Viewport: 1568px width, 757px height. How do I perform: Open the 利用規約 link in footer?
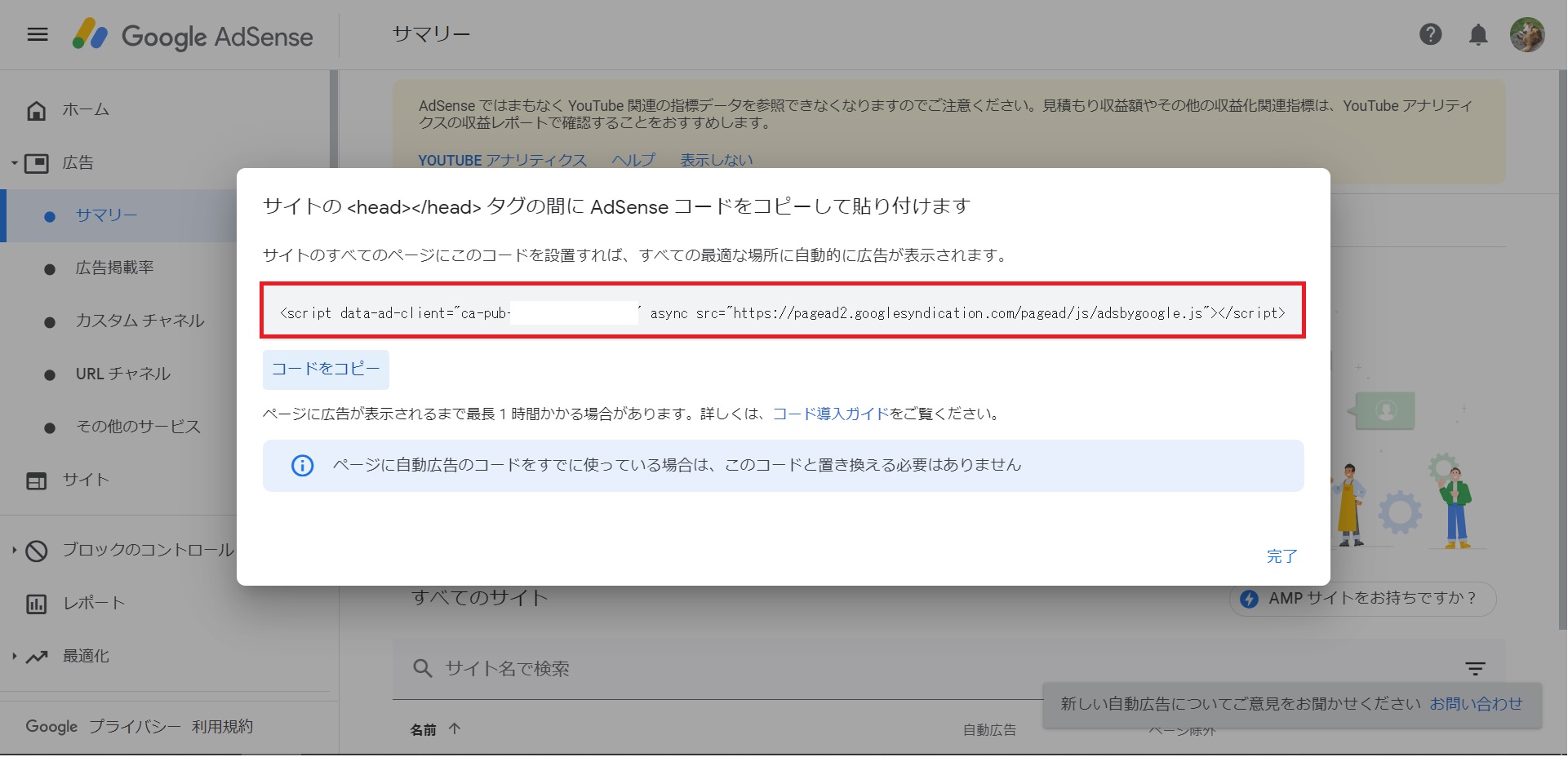(x=222, y=727)
